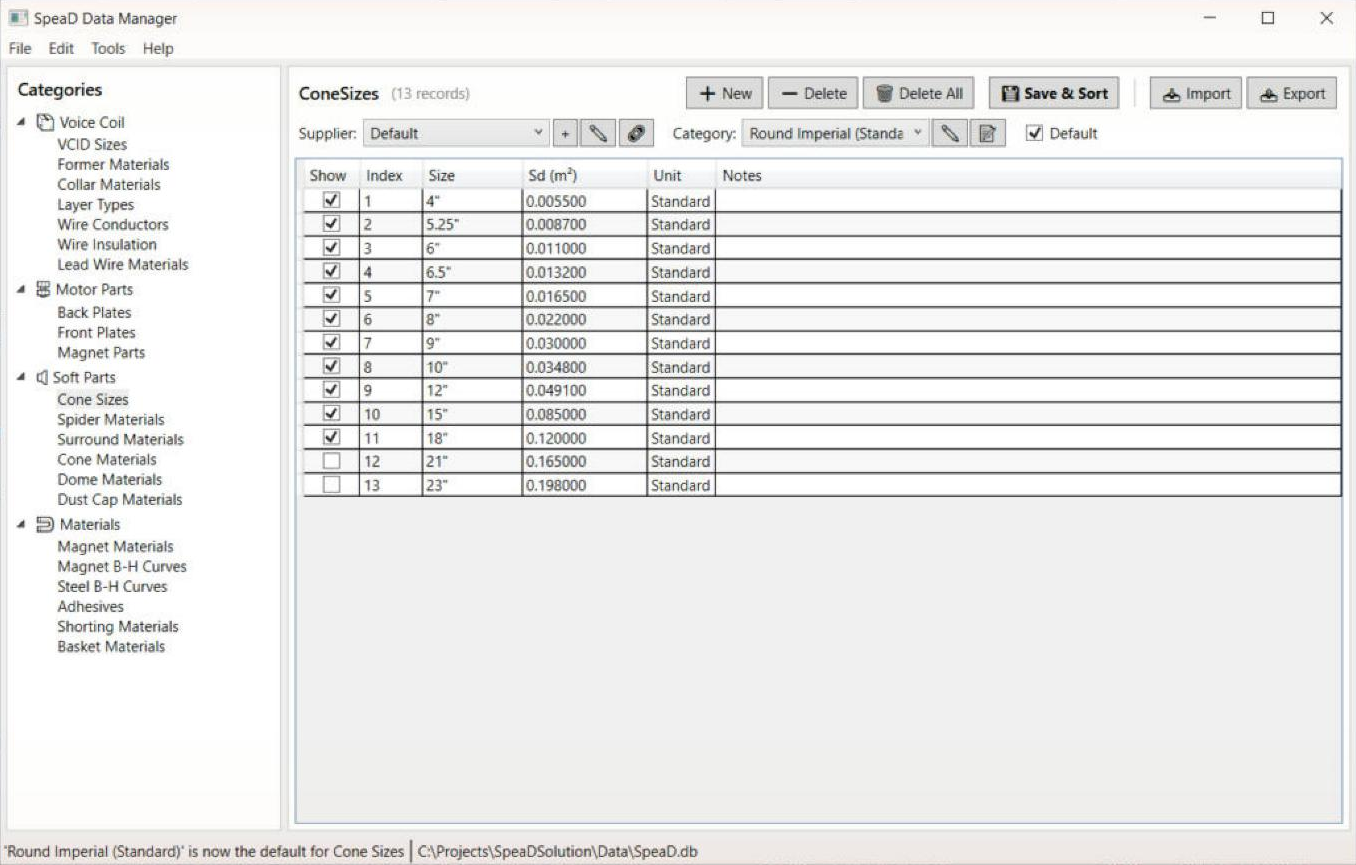Click the edit category pencil icon
1356x865 pixels.
pos(950,133)
